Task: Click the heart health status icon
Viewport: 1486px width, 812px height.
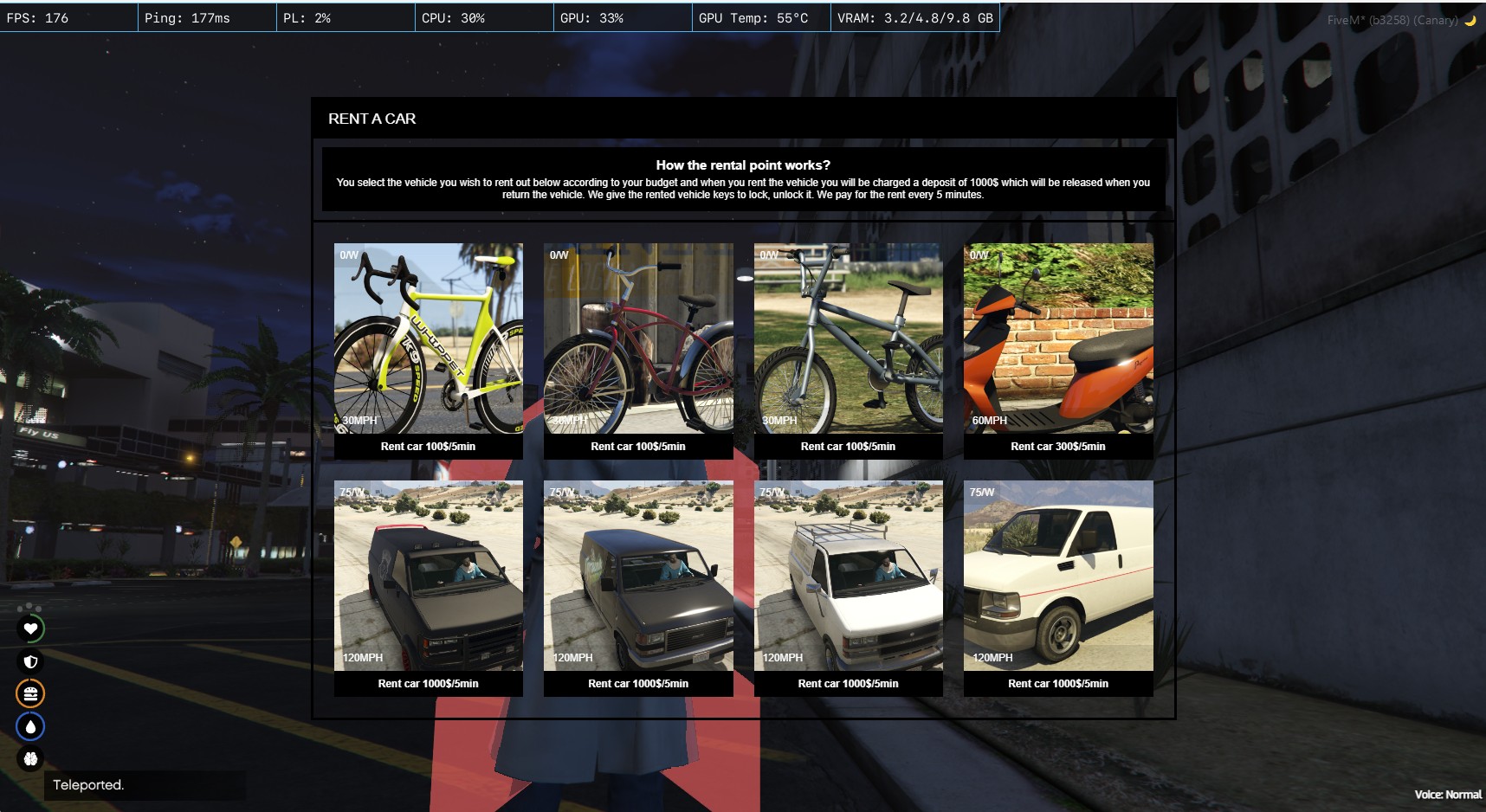Action: tap(30, 628)
